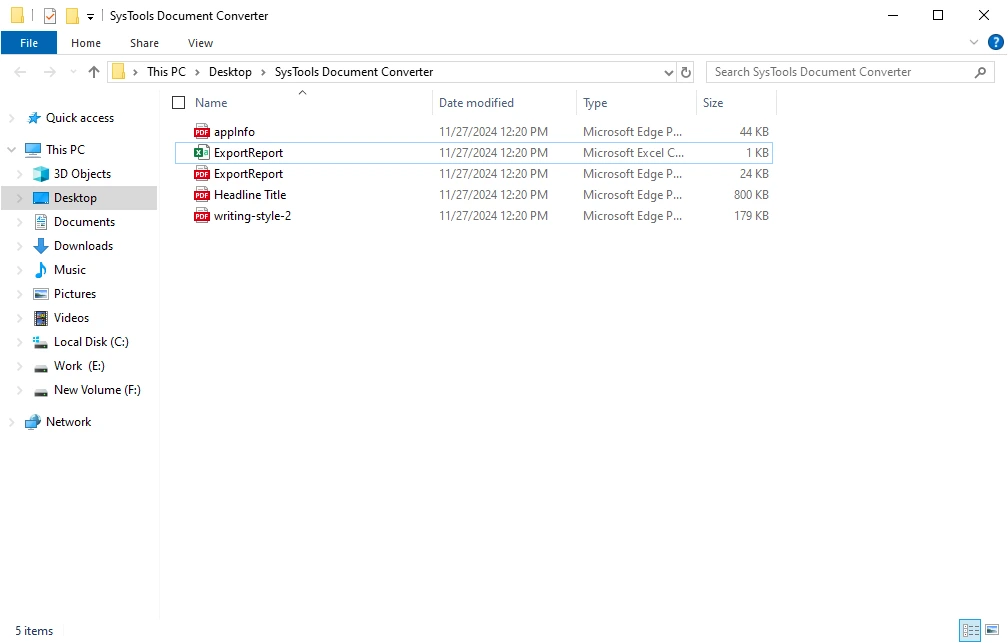The height and width of the screenshot is (643, 1008).
Task: Click the Quick access star icon
Action: 33,118
